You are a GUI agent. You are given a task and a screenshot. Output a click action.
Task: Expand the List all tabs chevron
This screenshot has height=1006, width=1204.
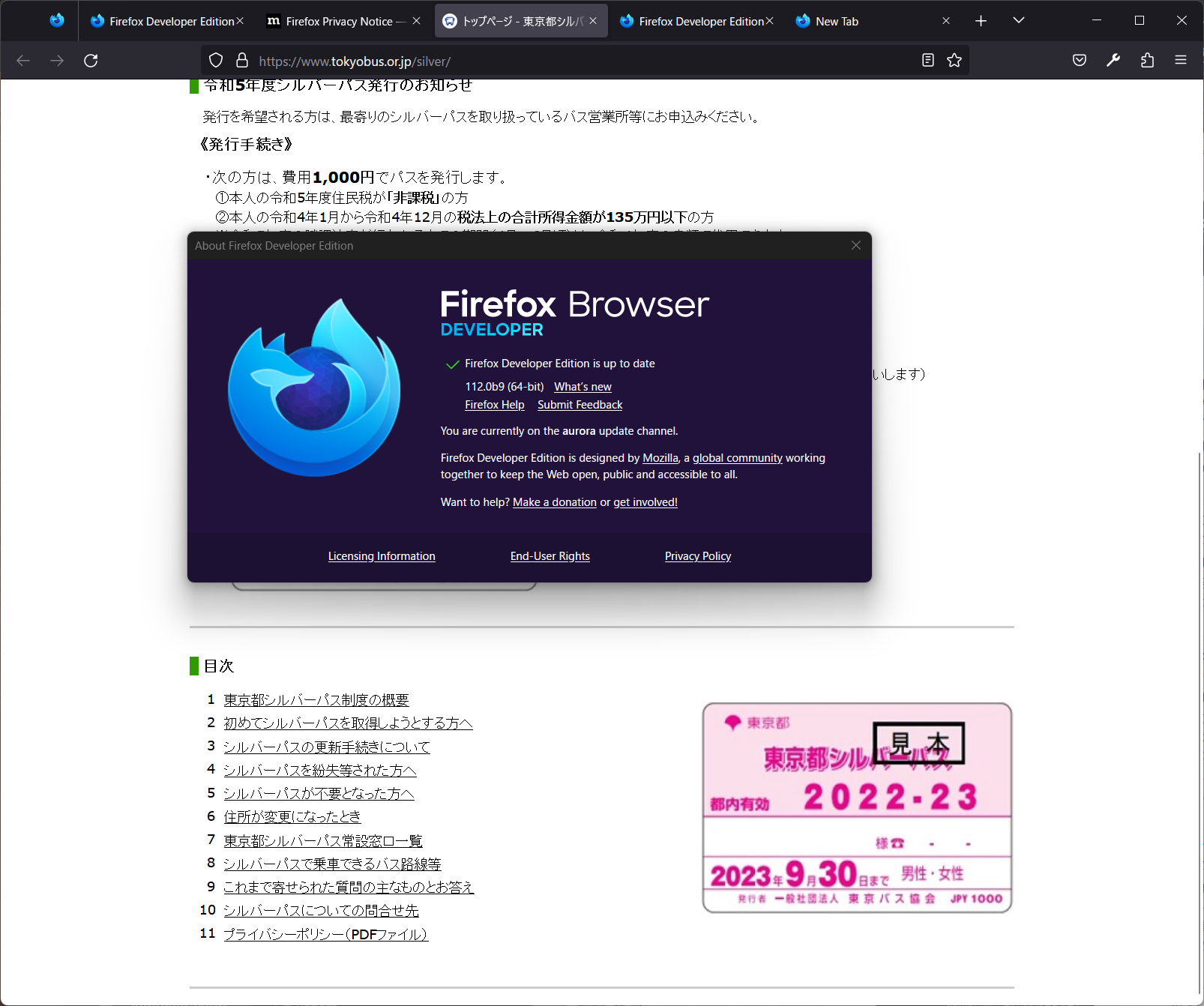point(1018,21)
